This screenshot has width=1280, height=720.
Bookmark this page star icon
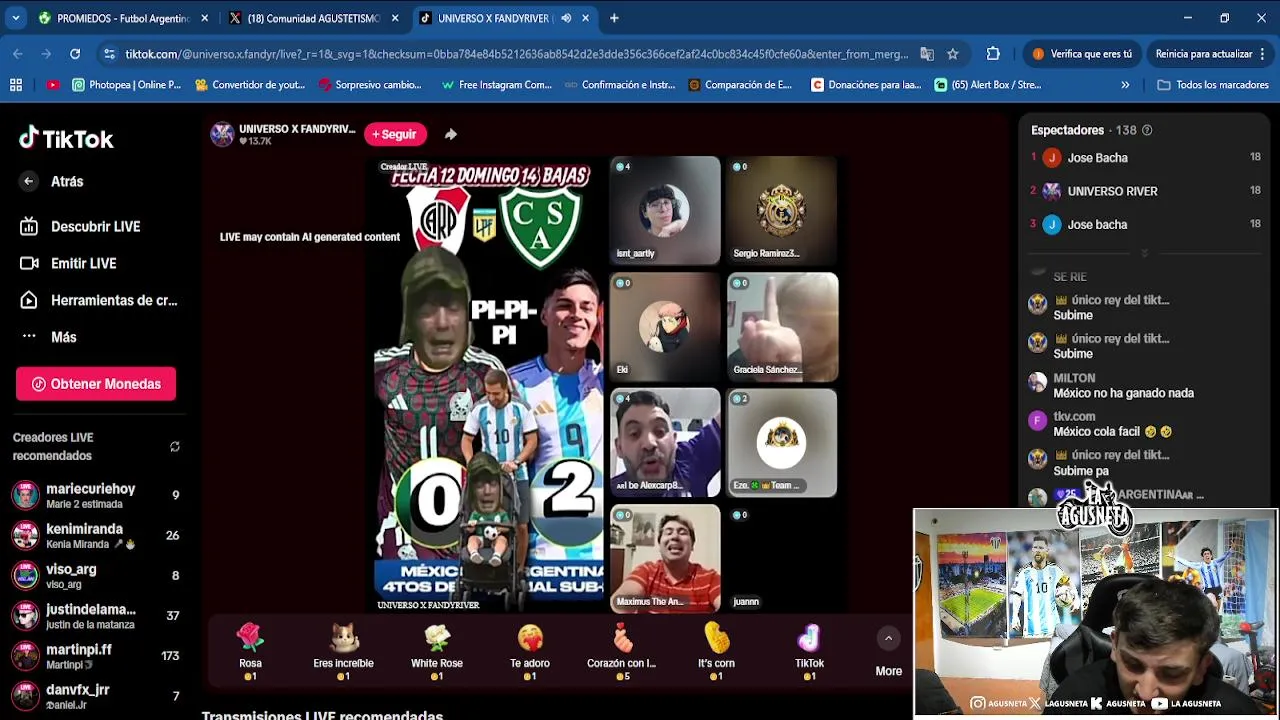[x=953, y=54]
